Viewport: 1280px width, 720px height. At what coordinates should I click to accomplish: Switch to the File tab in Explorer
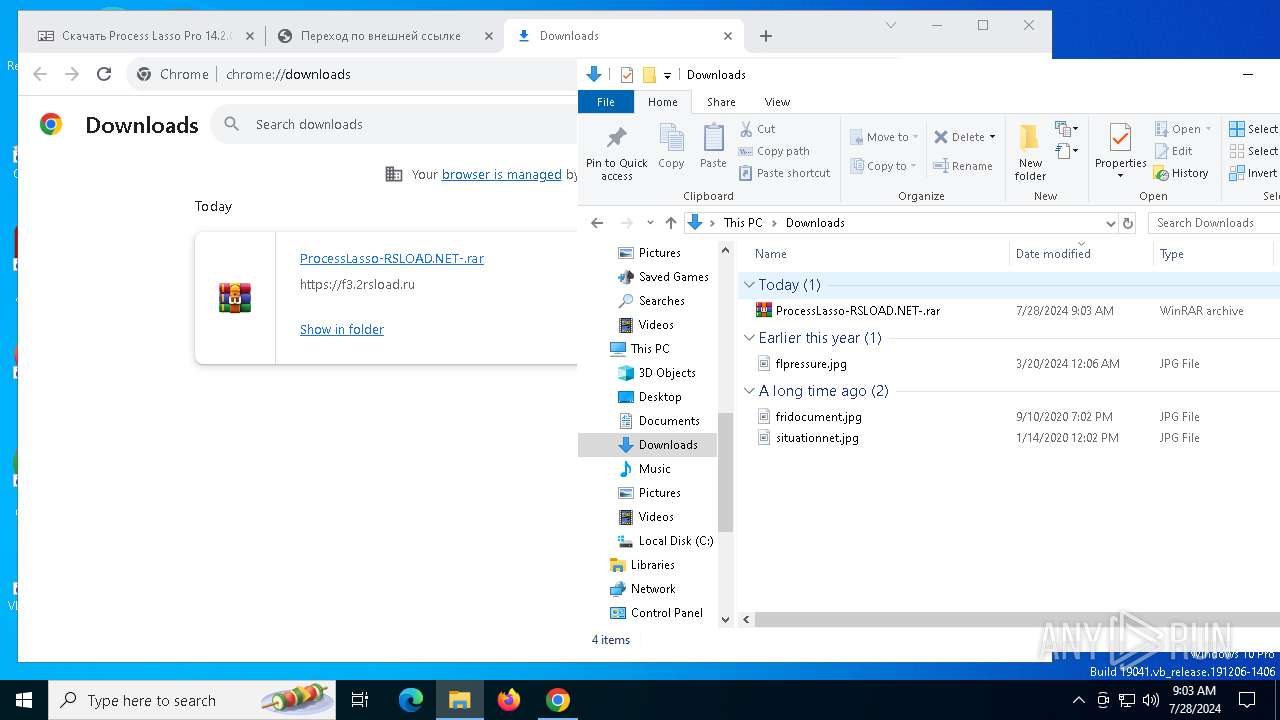(x=606, y=102)
